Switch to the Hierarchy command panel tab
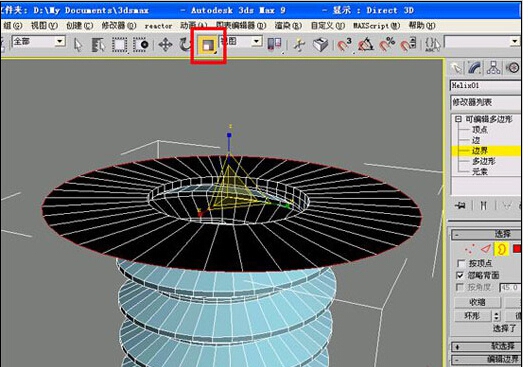528x367 pixels. click(x=494, y=68)
